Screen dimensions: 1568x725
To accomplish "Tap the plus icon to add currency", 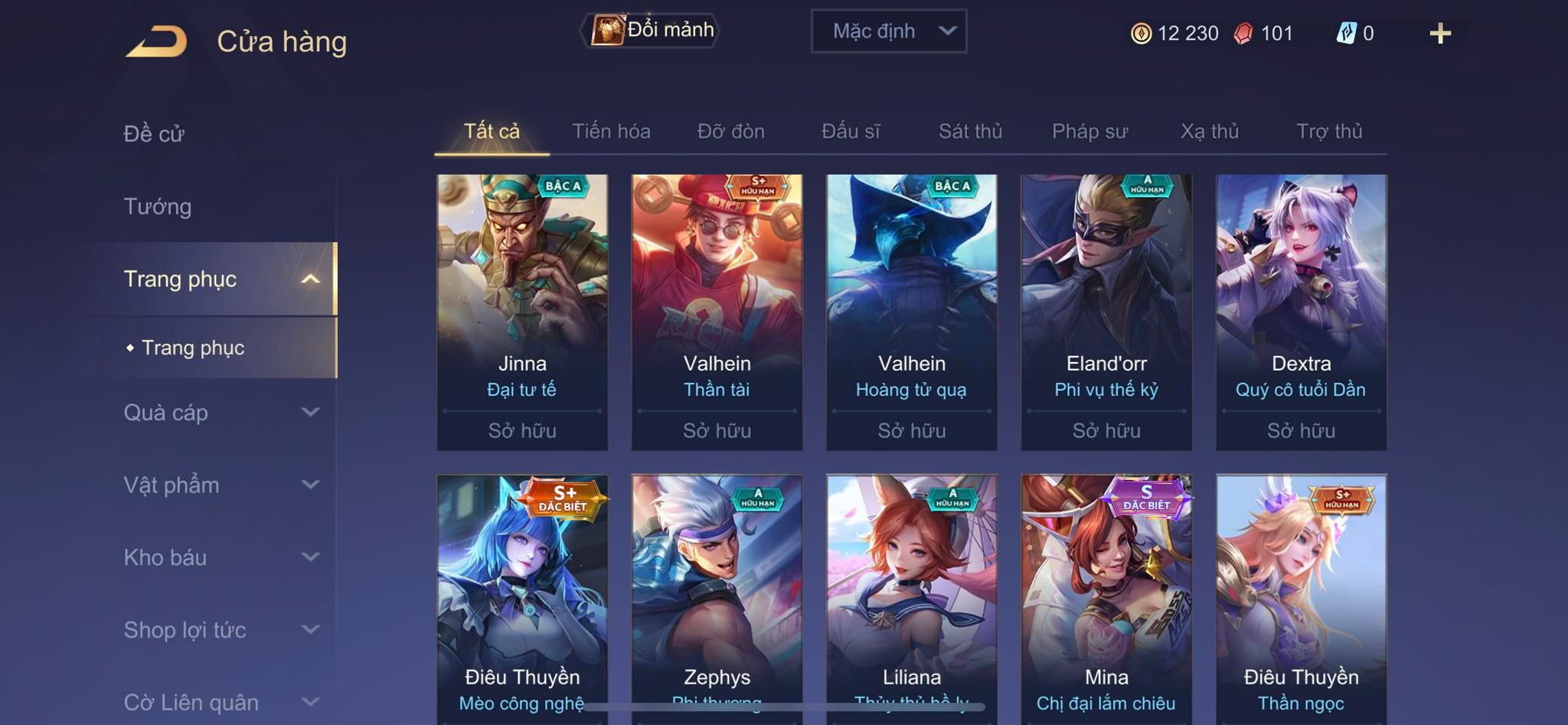I will pyautogui.click(x=1440, y=34).
